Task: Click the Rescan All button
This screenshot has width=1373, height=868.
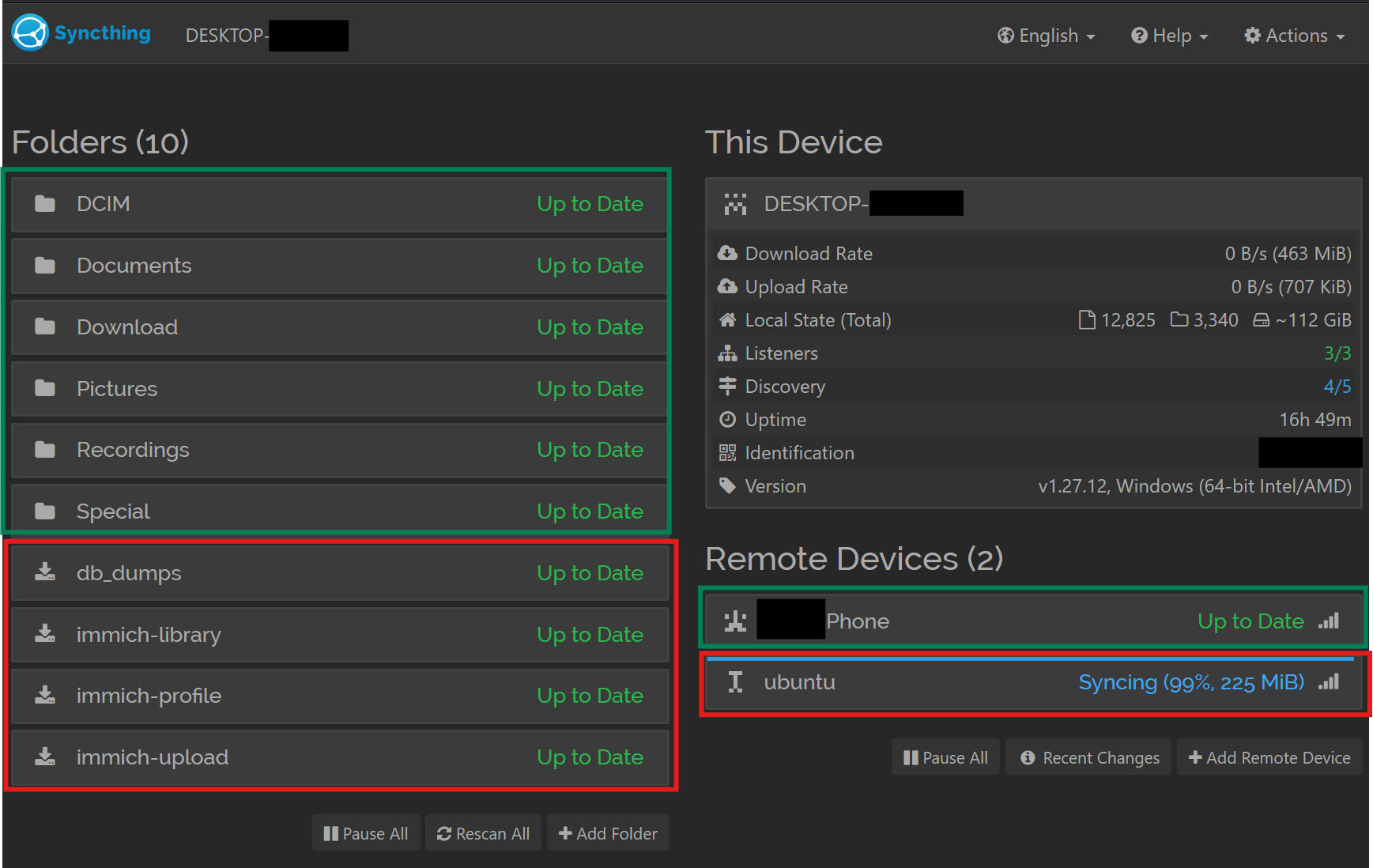Action: [x=483, y=833]
